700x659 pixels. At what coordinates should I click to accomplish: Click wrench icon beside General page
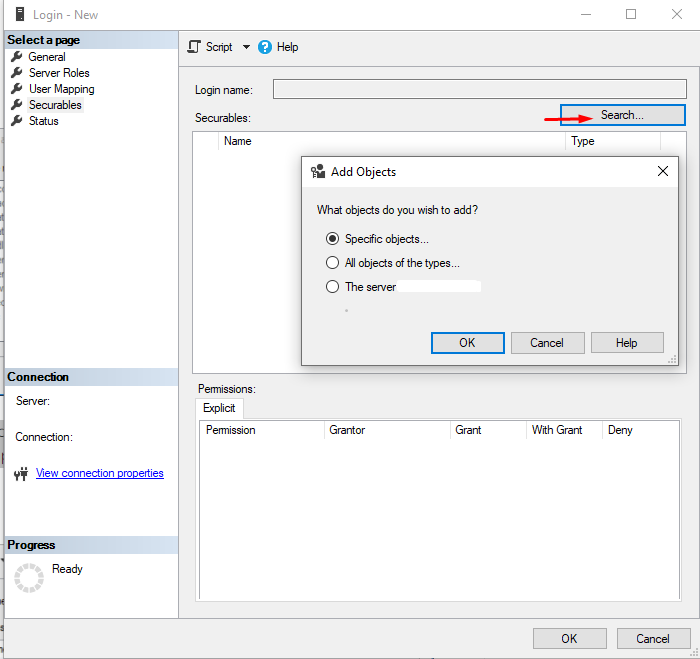point(17,57)
